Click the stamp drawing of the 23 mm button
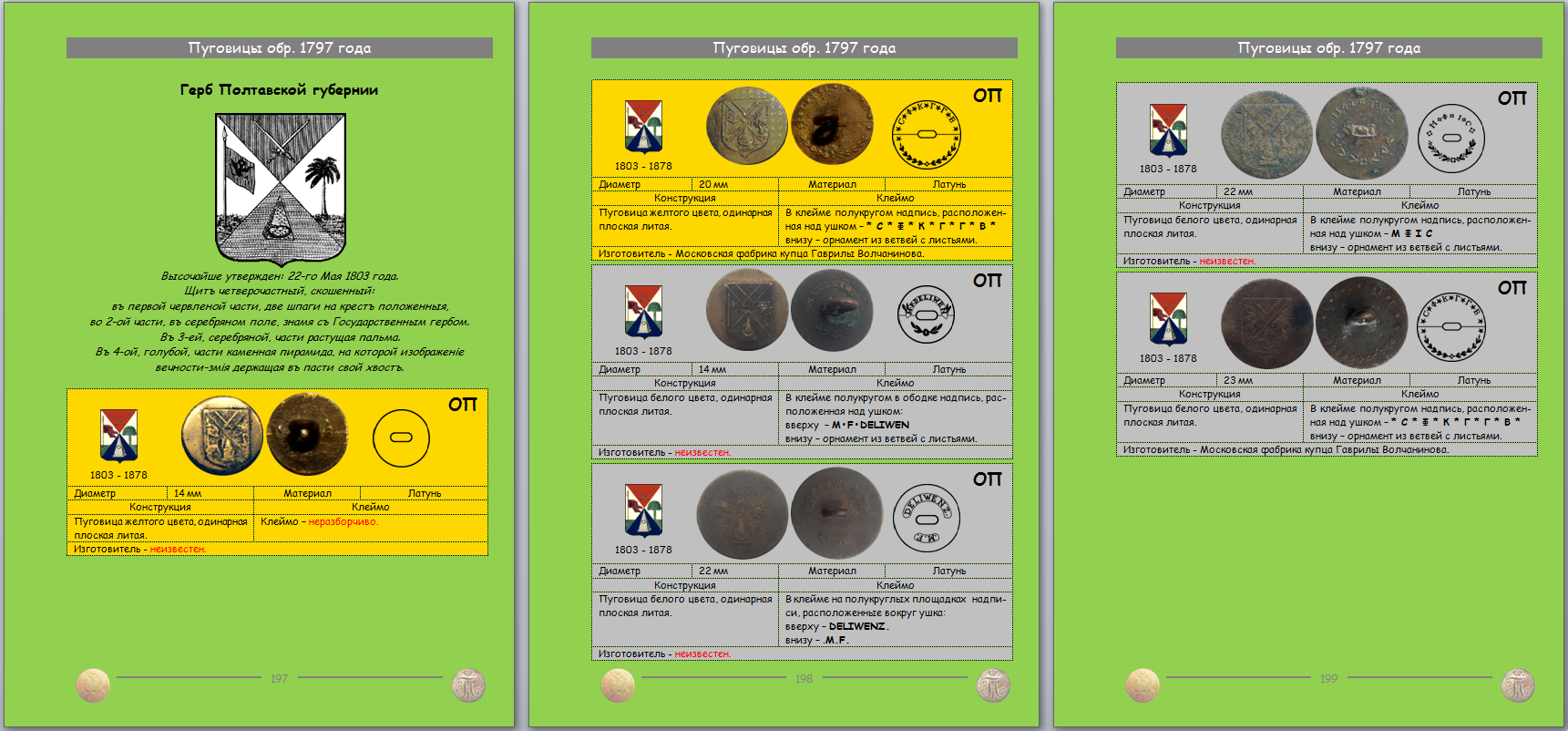This screenshot has width=1568, height=731. click(1452, 326)
